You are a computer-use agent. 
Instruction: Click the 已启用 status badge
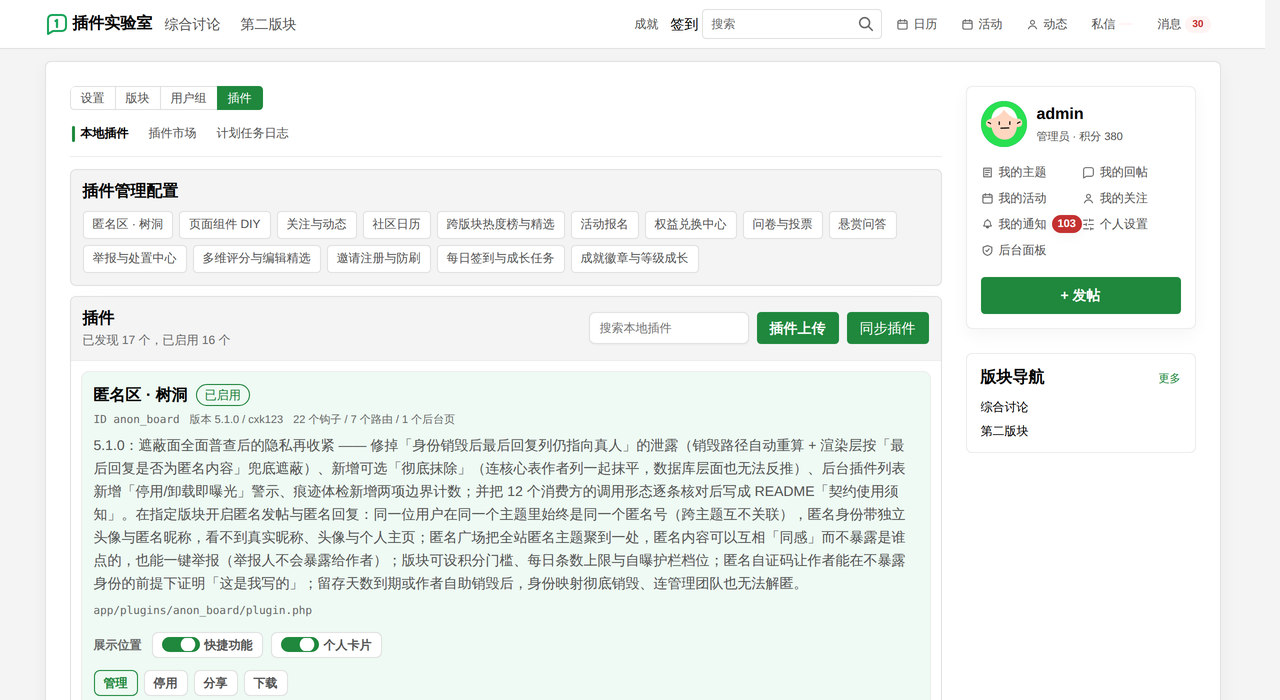coord(223,395)
